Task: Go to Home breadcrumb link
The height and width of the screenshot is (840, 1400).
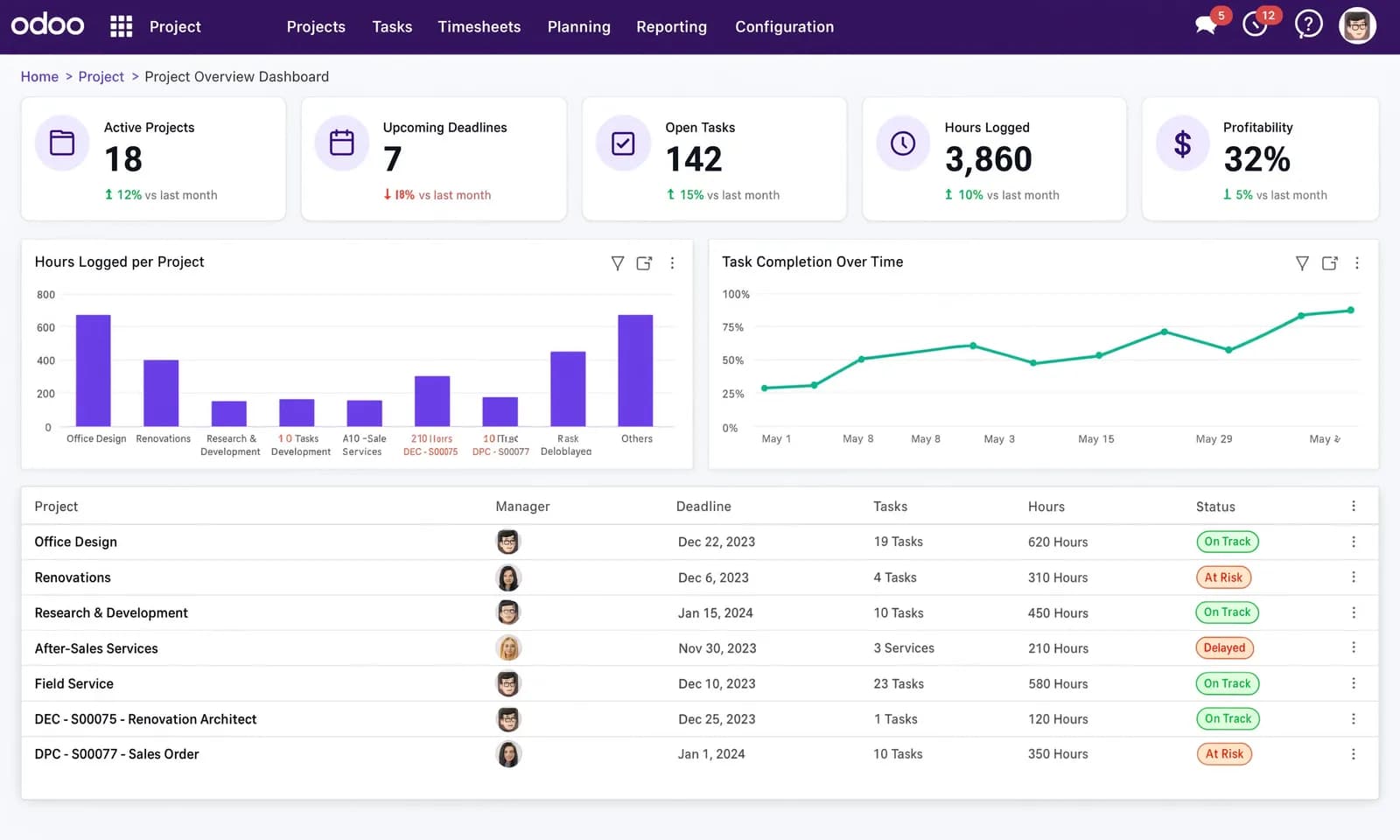Action: [x=39, y=77]
